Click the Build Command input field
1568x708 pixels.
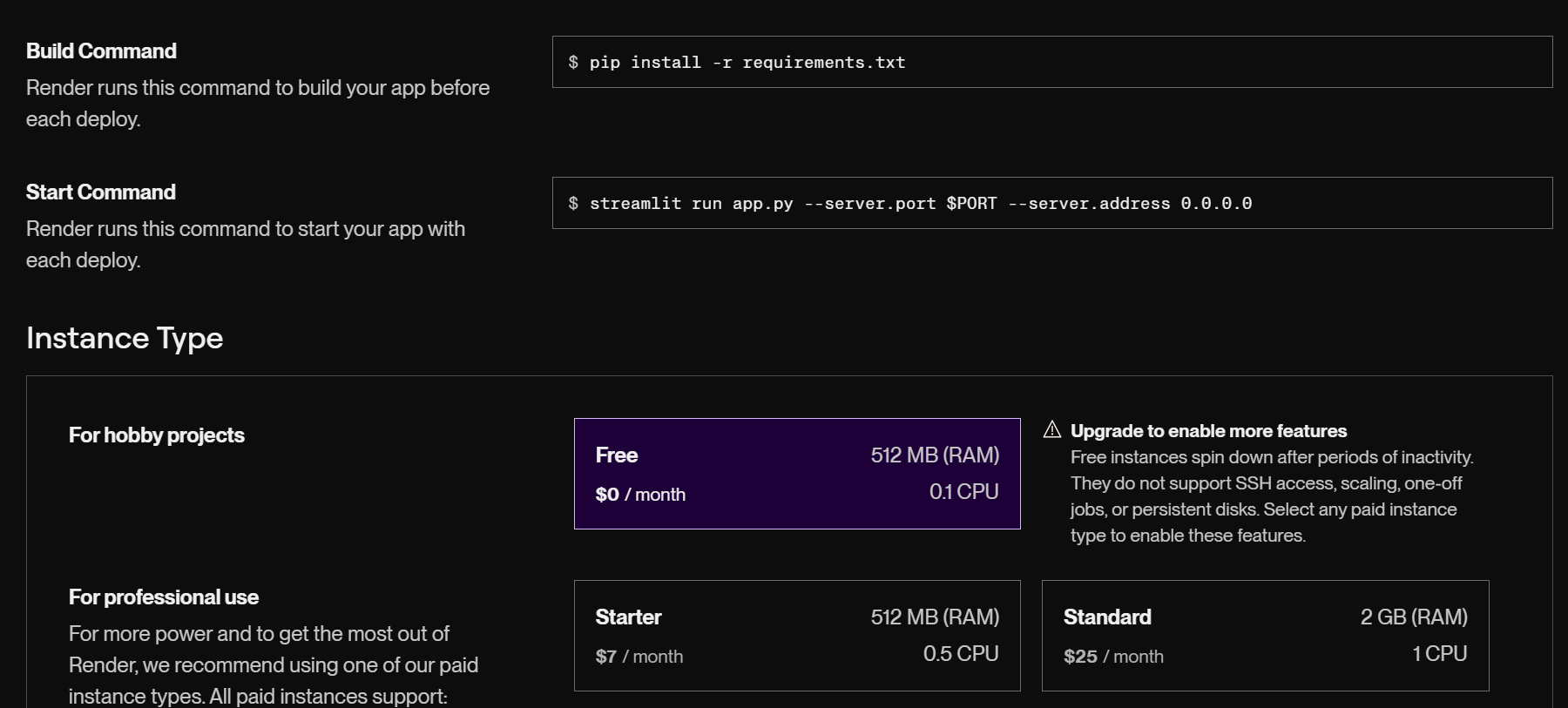(1051, 62)
